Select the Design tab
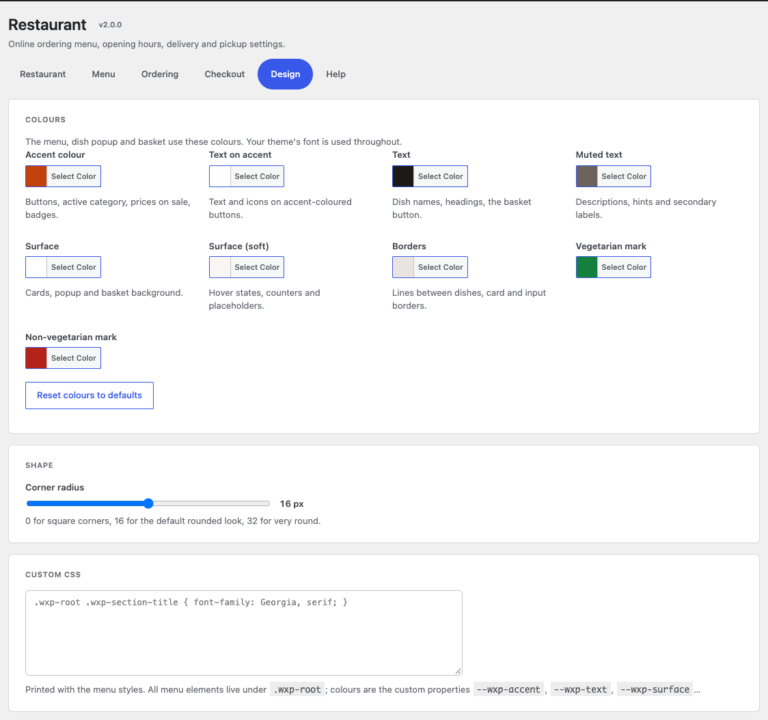Image resolution: width=768 pixels, height=720 pixels. pos(285,74)
